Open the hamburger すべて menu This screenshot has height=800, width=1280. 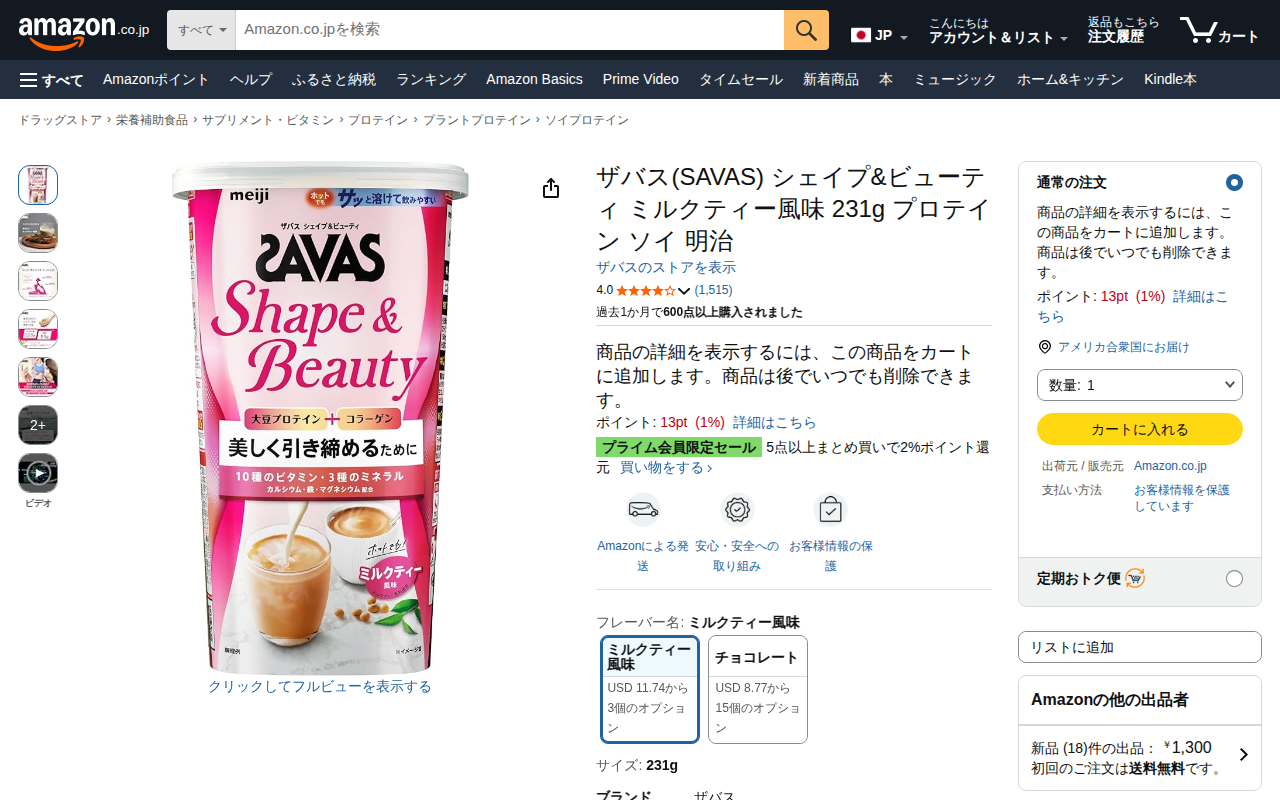51,80
